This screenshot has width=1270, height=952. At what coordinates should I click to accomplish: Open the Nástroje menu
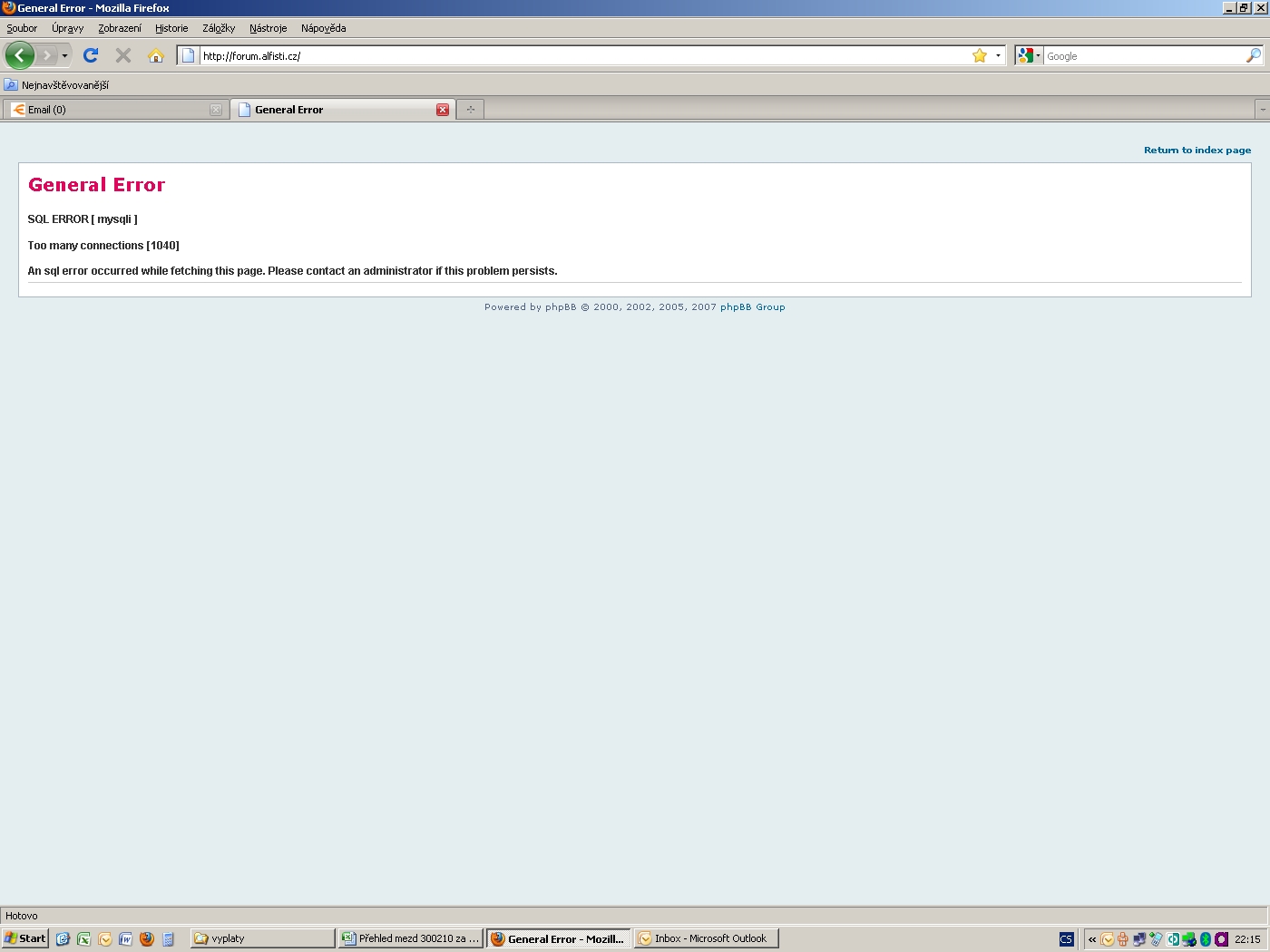268,28
